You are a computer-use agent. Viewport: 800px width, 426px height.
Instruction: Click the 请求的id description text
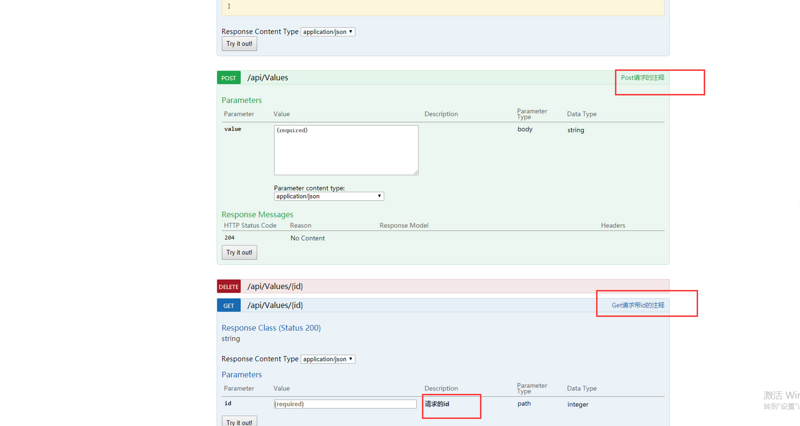coord(437,404)
